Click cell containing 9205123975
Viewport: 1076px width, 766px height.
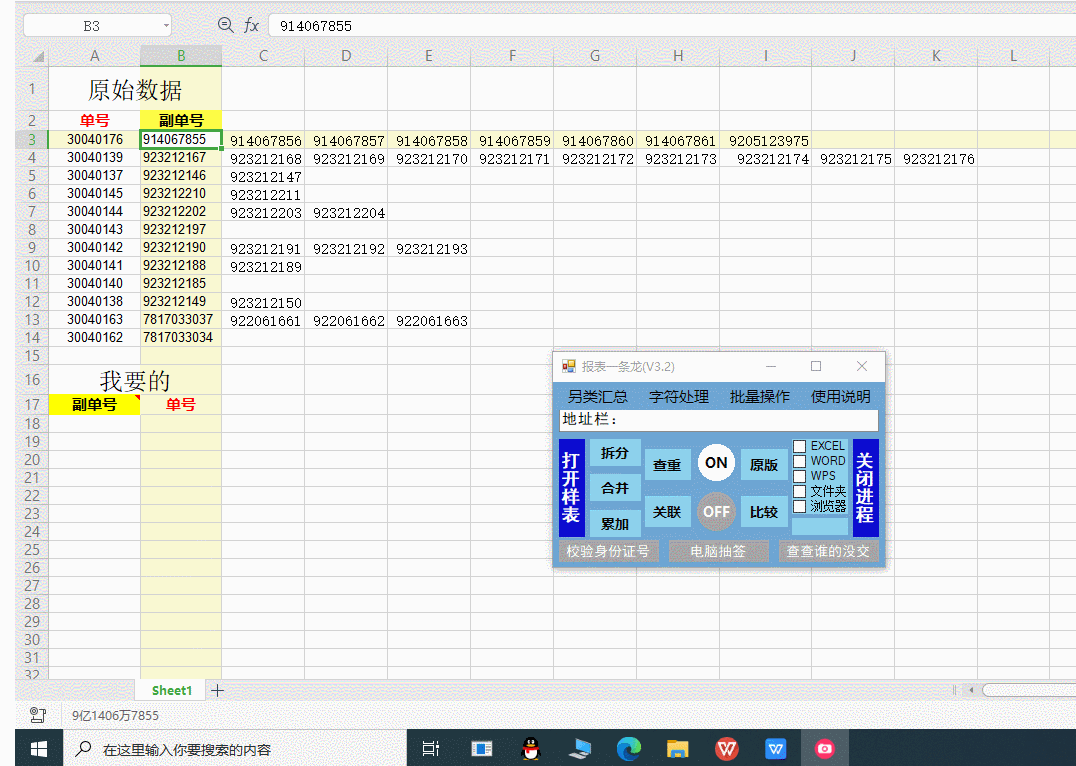click(766, 141)
